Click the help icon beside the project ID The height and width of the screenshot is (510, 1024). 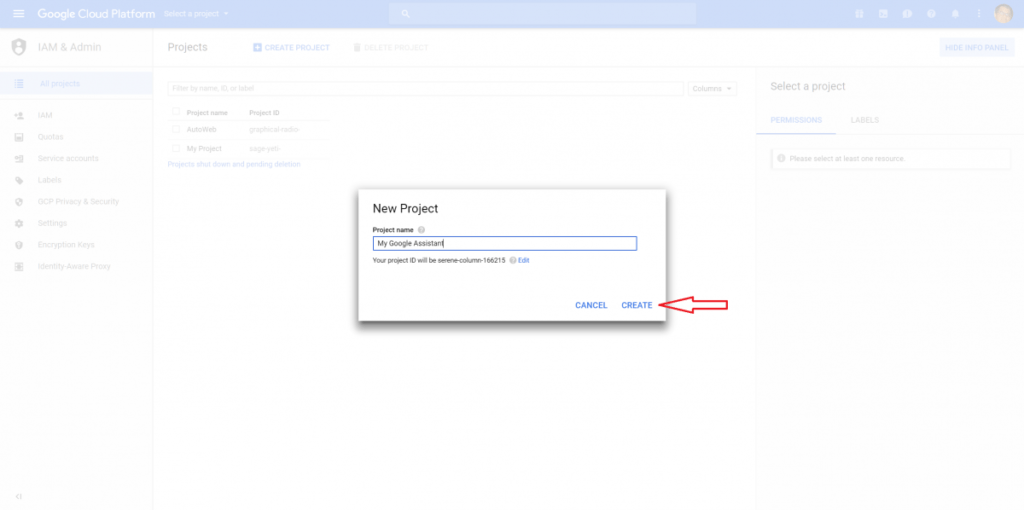512,260
